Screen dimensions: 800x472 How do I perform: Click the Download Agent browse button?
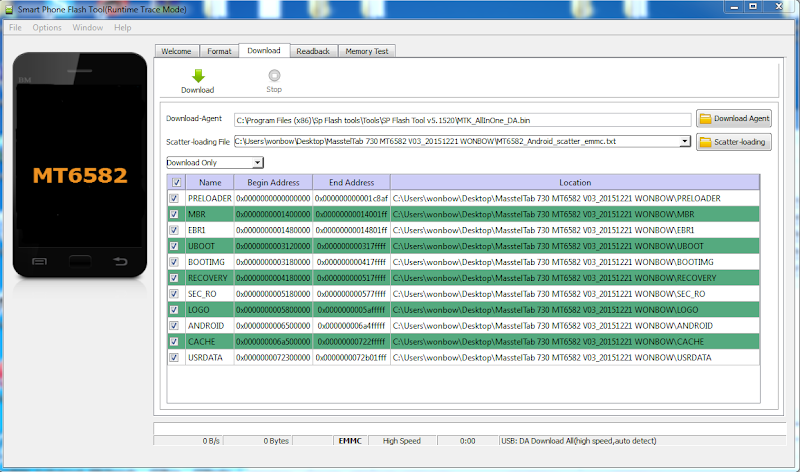pyautogui.click(x=734, y=118)
